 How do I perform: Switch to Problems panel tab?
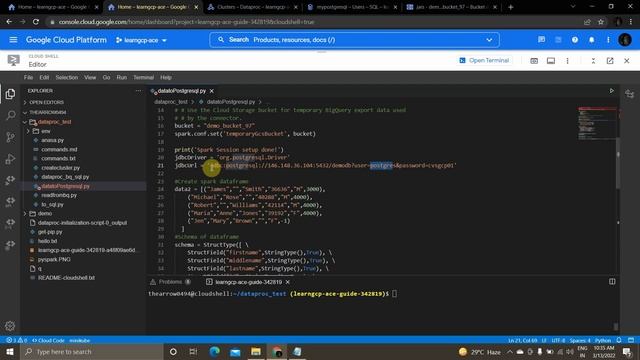(x=170, y=282)
